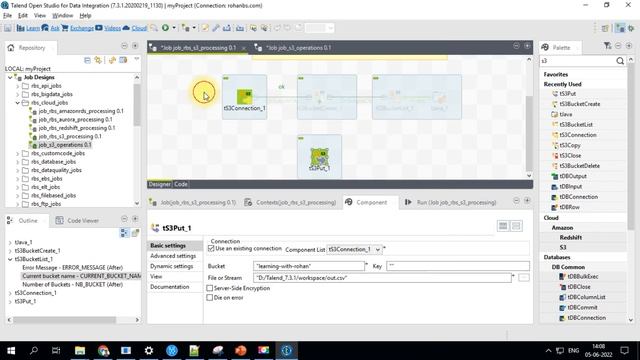Open File Explorer from the taskbar
This screenshot has height=360, width=640.
coord(80,351)
